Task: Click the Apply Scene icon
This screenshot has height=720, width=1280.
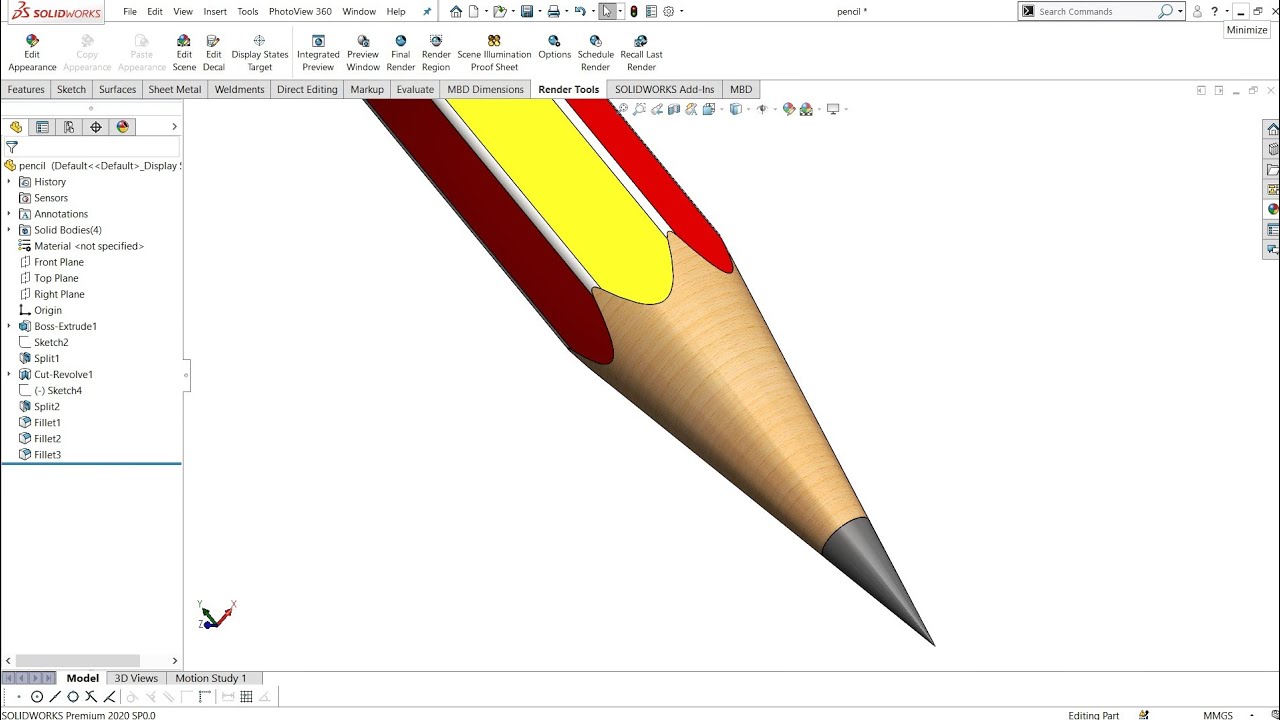Action: click(806, 109)
